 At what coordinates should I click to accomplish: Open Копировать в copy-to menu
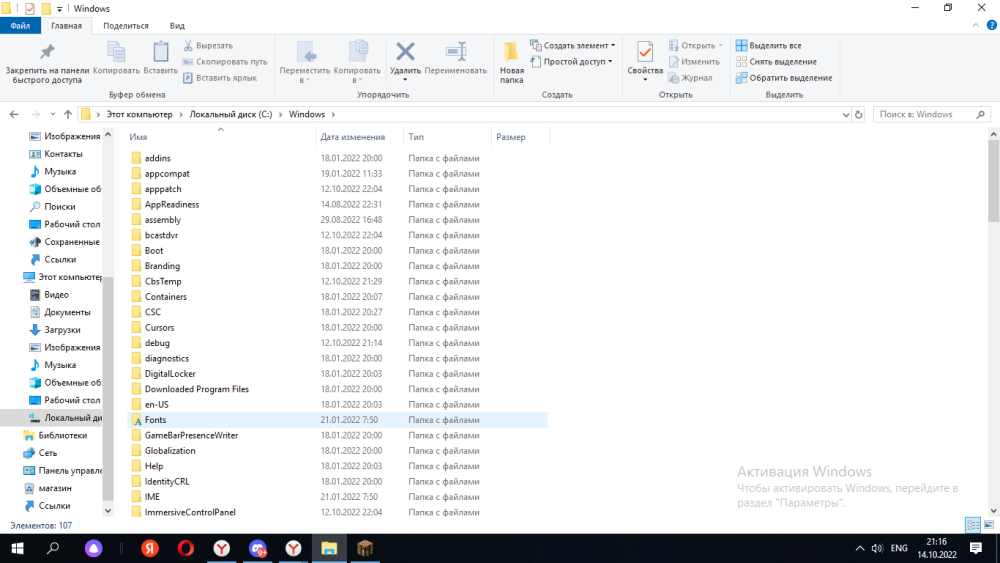point(357,62)
